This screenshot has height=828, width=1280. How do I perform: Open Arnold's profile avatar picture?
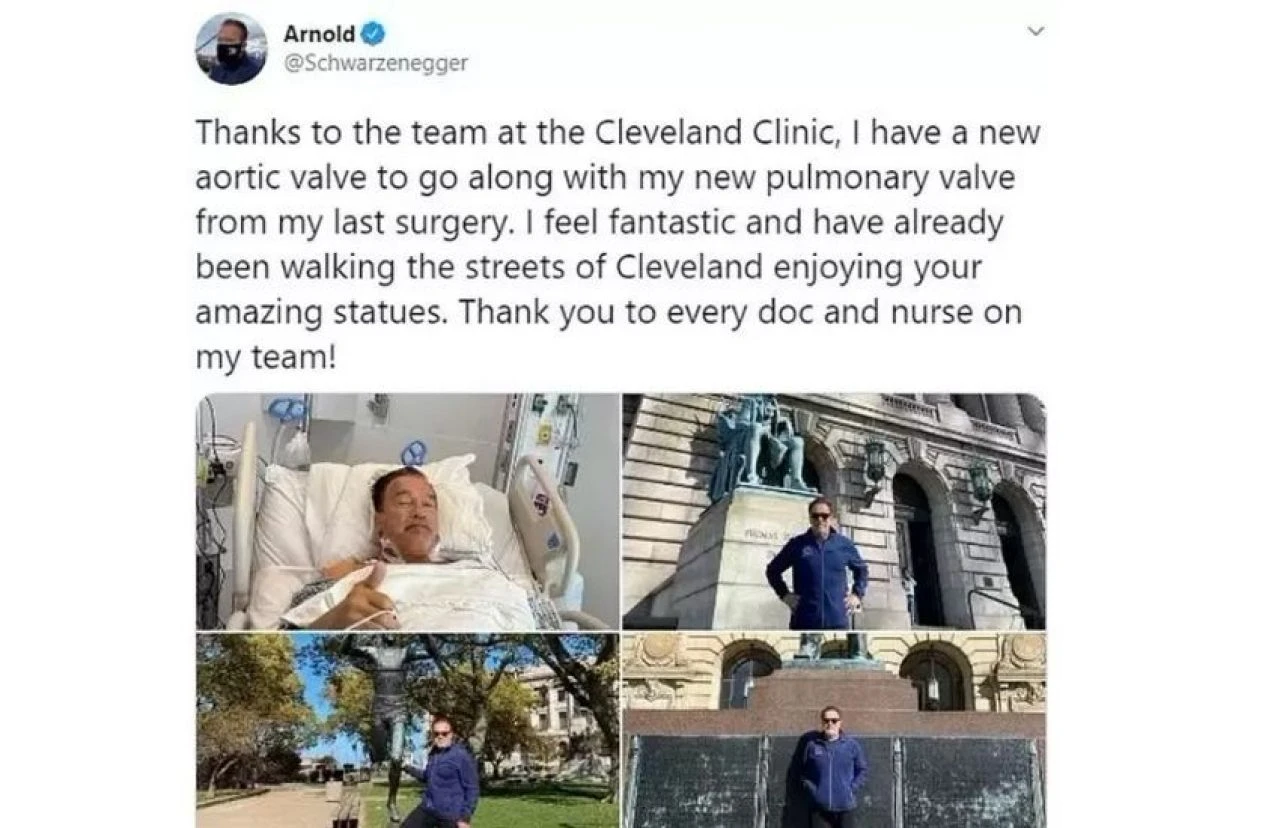[231, 49]
